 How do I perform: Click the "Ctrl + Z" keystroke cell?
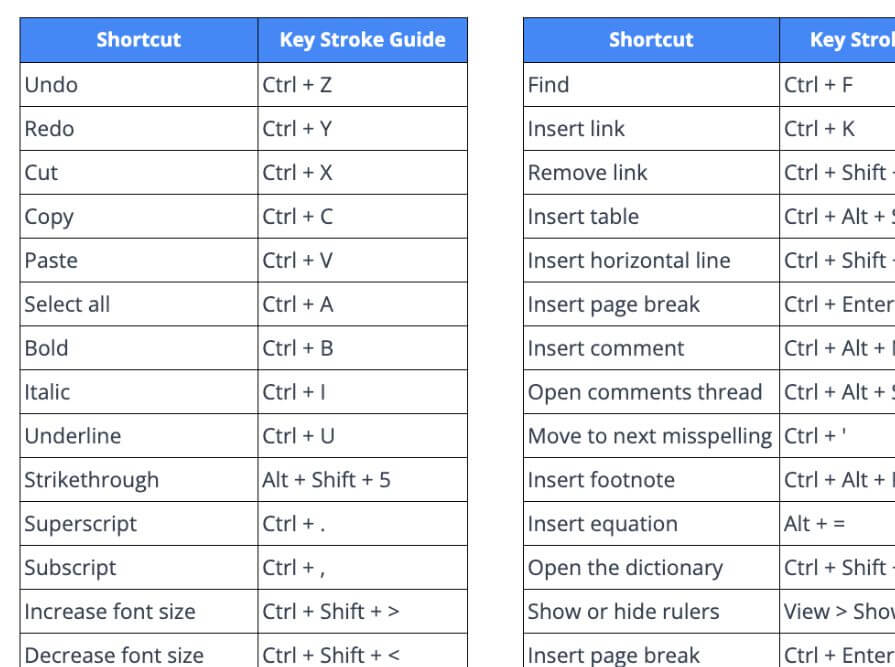[362, 85]
